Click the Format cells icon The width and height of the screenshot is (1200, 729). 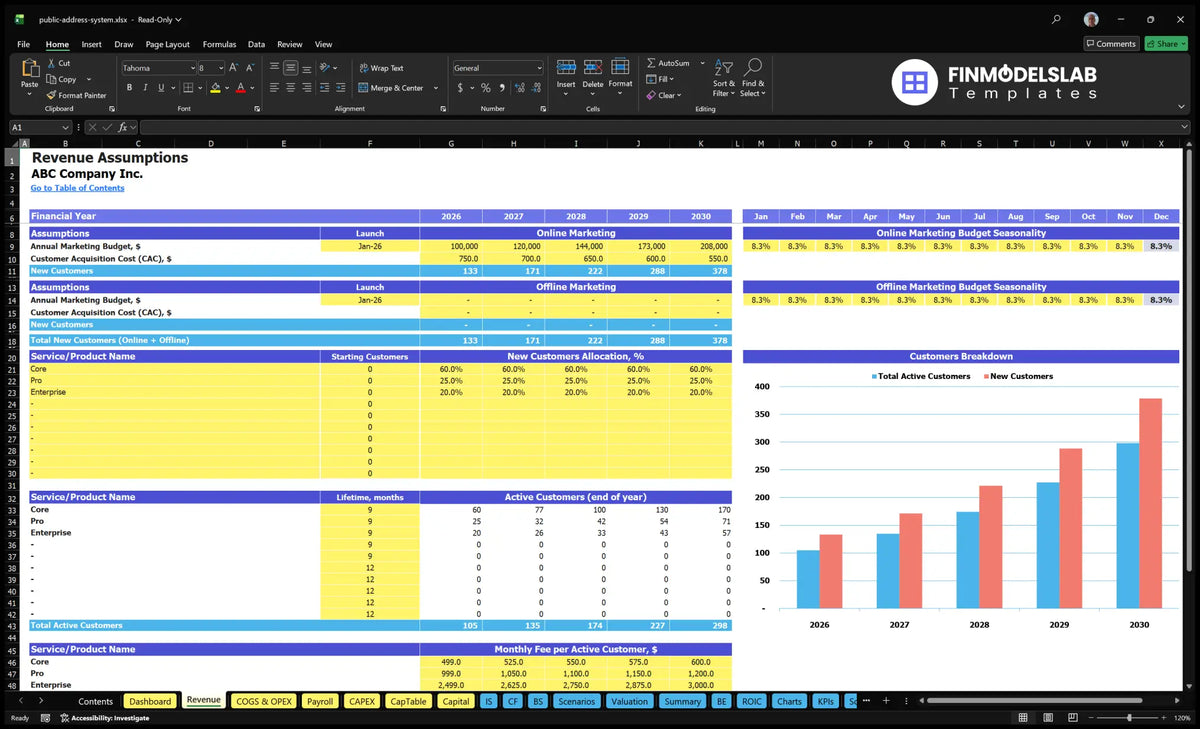point(620,67)
